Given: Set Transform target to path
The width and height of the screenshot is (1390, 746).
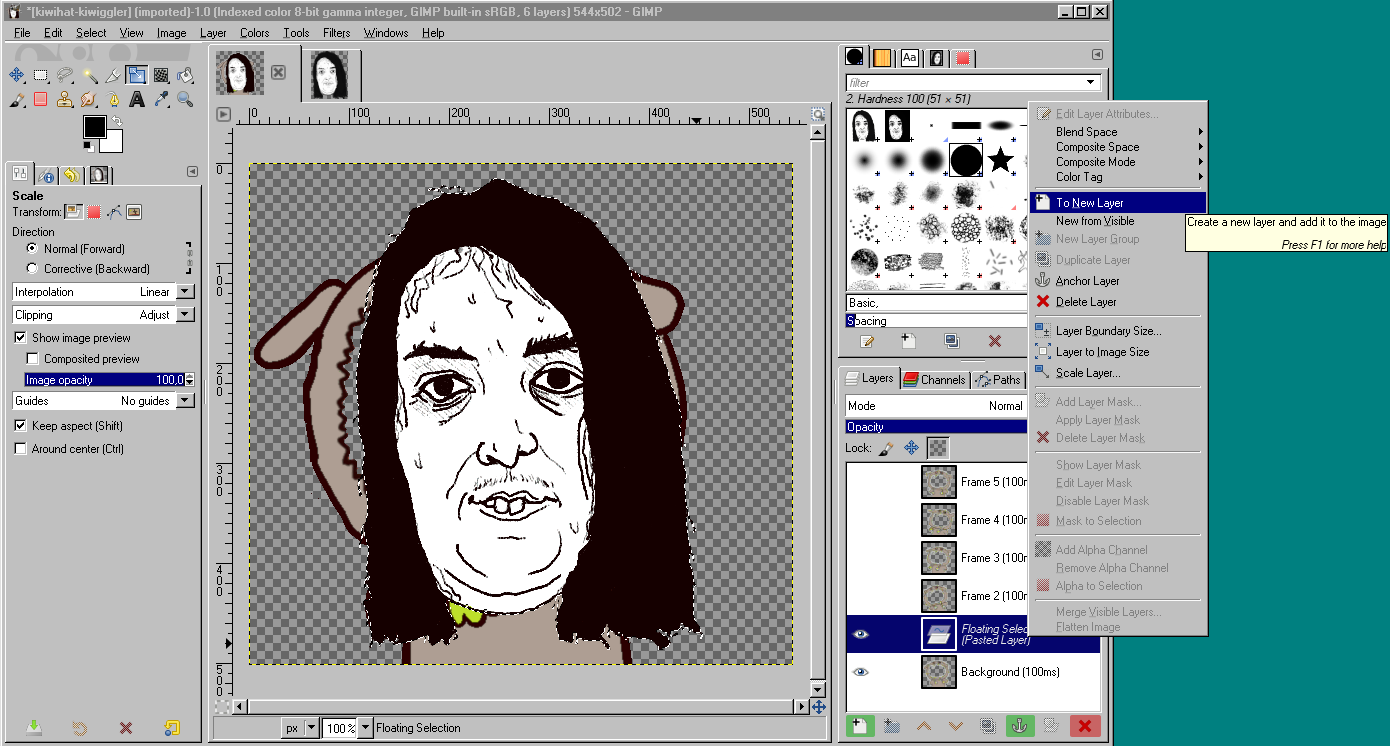Looking at the screenshot, I should point(114,212).
